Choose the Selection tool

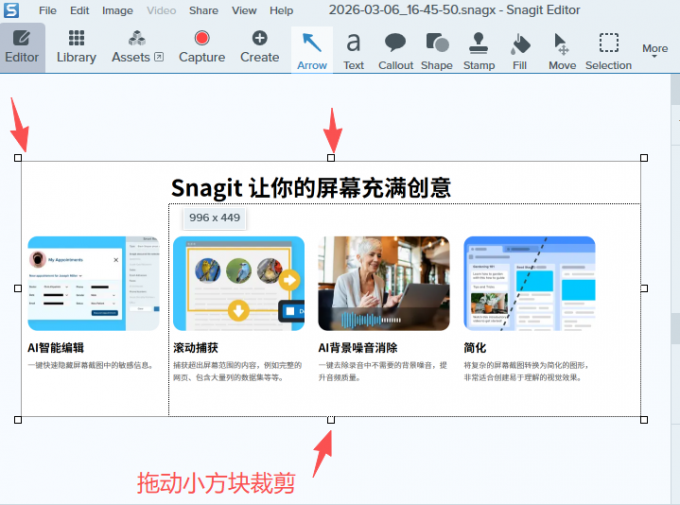coord(608,51)
